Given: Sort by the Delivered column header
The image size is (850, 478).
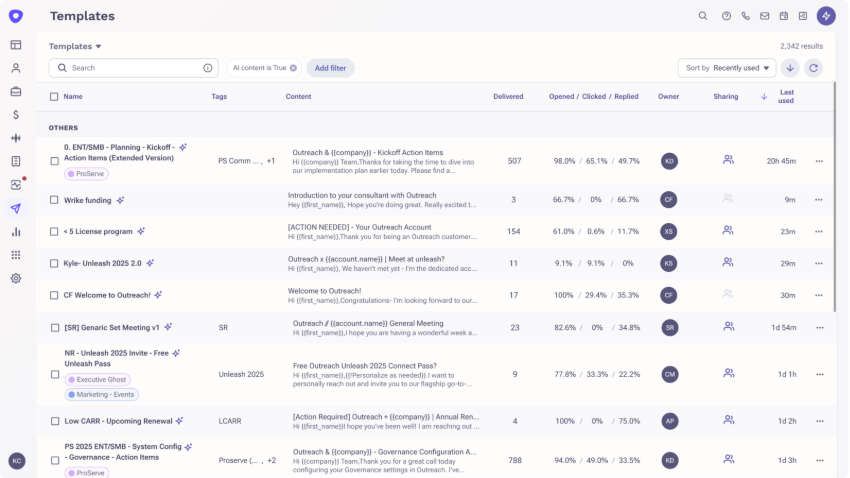Looking at the screenshot, I should [x=508, y=96].
